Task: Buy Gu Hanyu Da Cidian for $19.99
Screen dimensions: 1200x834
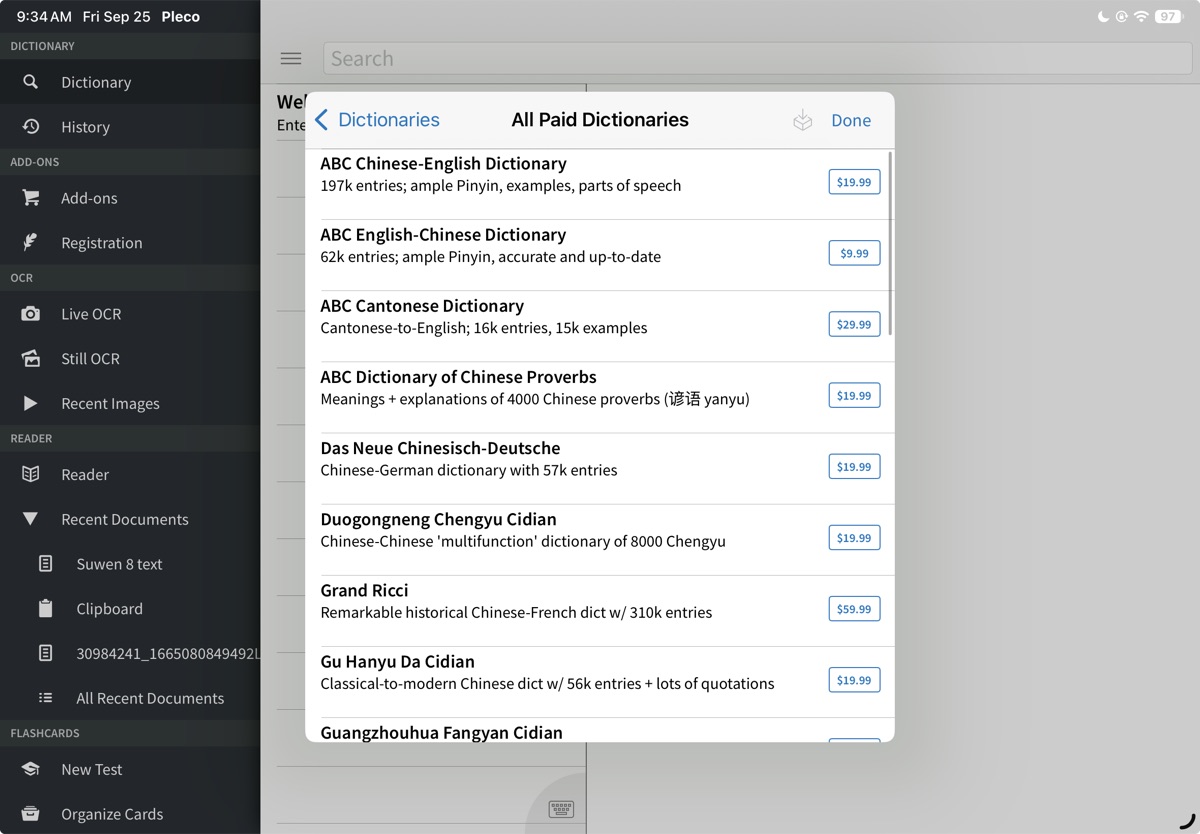Action: click(x=854, y=679)
